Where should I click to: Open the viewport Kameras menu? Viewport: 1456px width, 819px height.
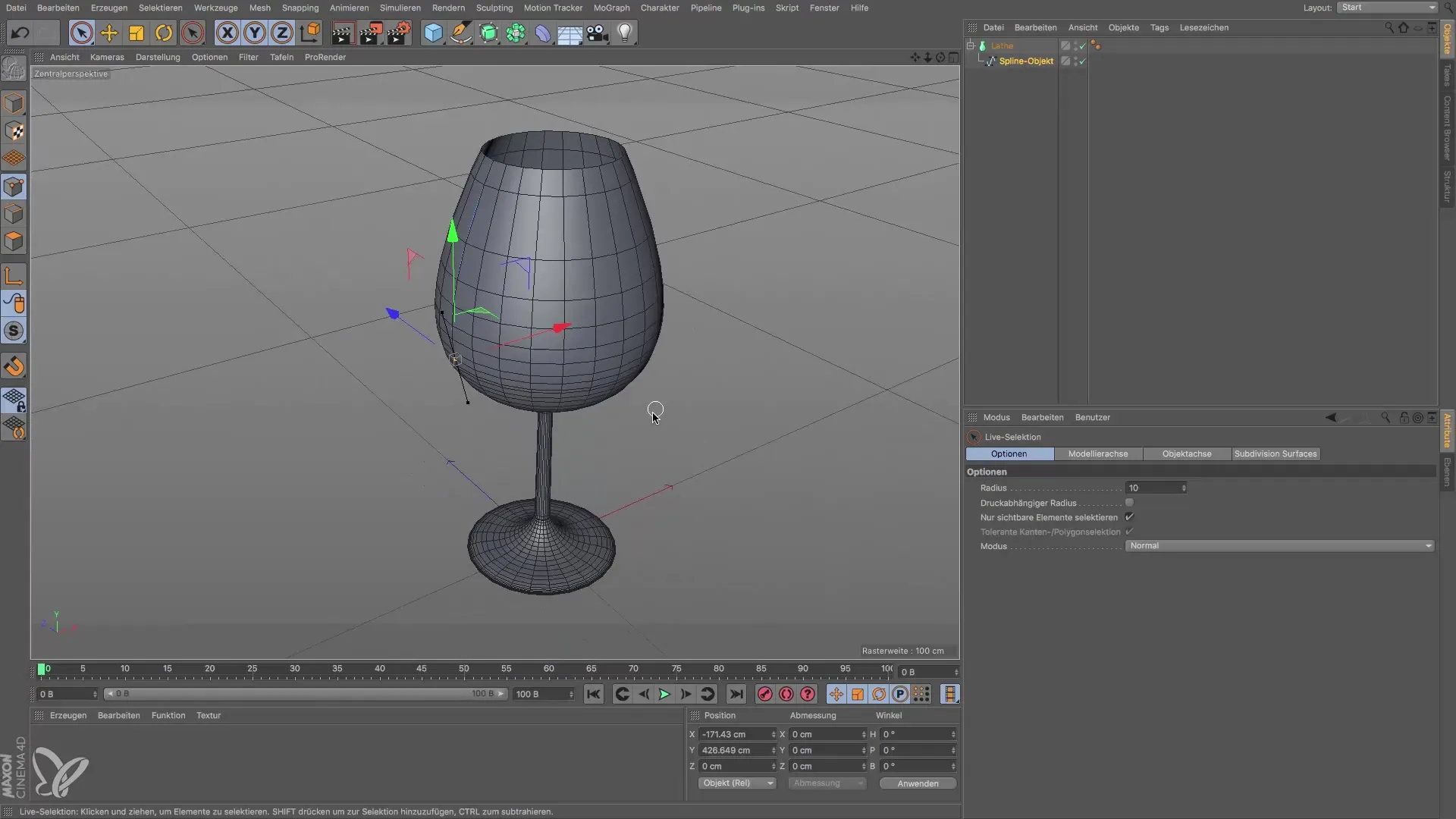[107, 57]
